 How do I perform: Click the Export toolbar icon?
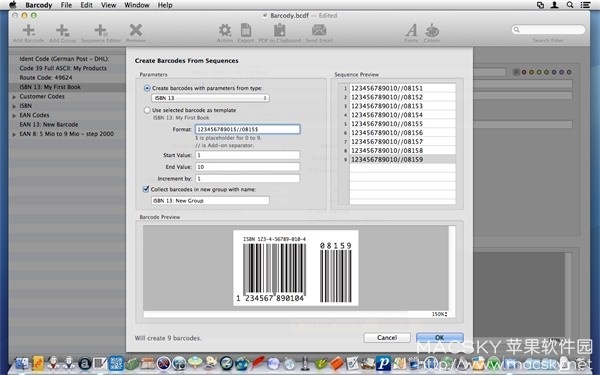(x=246, y=30)
